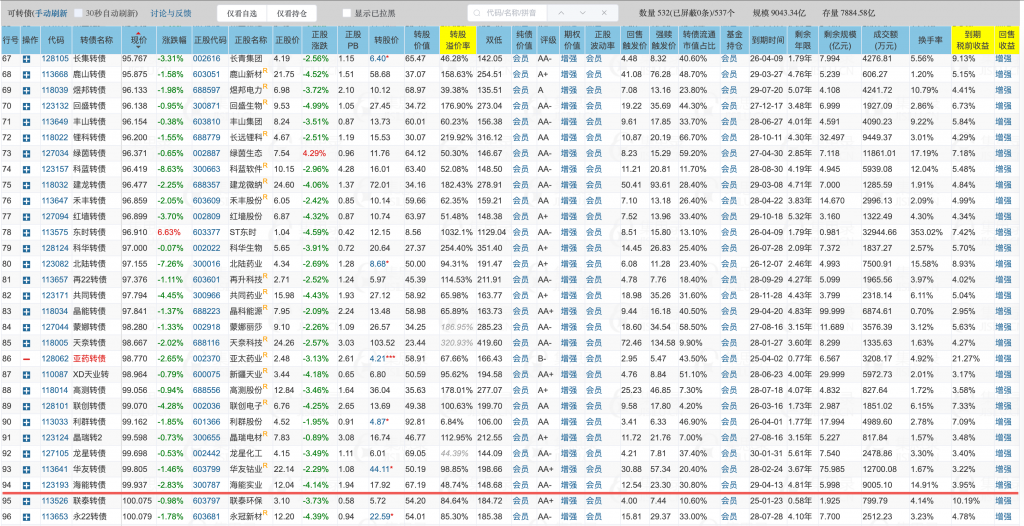This screenshot has height=526, width=1024.
Task: Click the plus icon for 东时转债 row
Action: coord(26,231)
